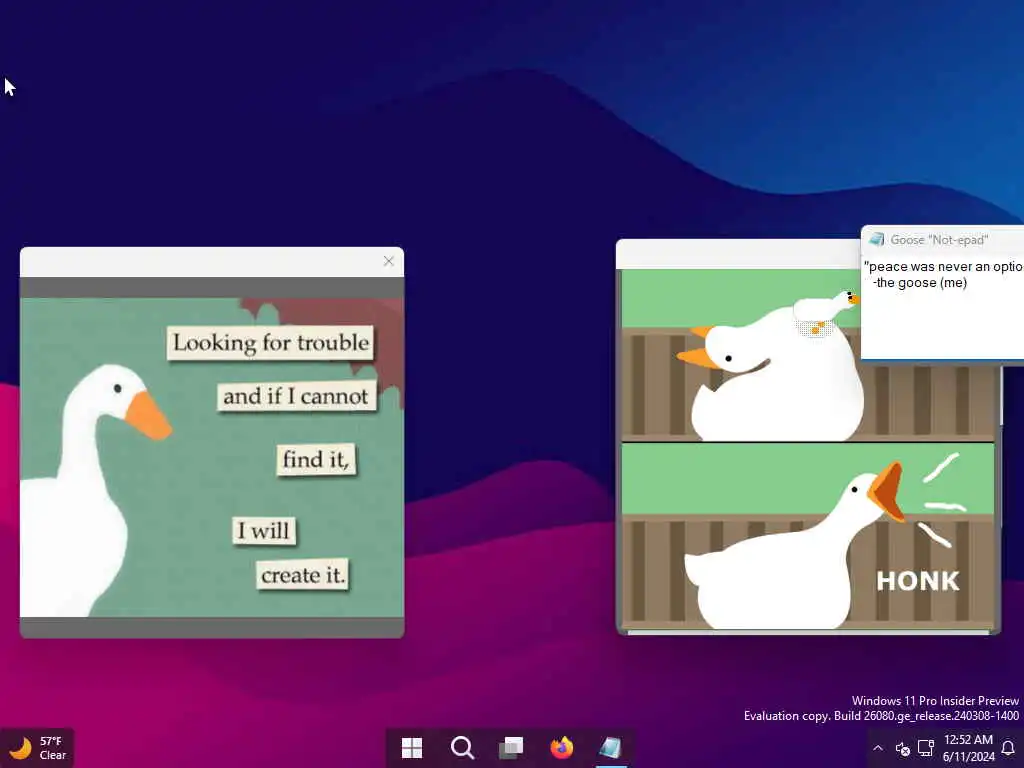Screen dimensions: 1024x768
Task: Open the clock showing 12:52 AM
Action: pos(968,748)
